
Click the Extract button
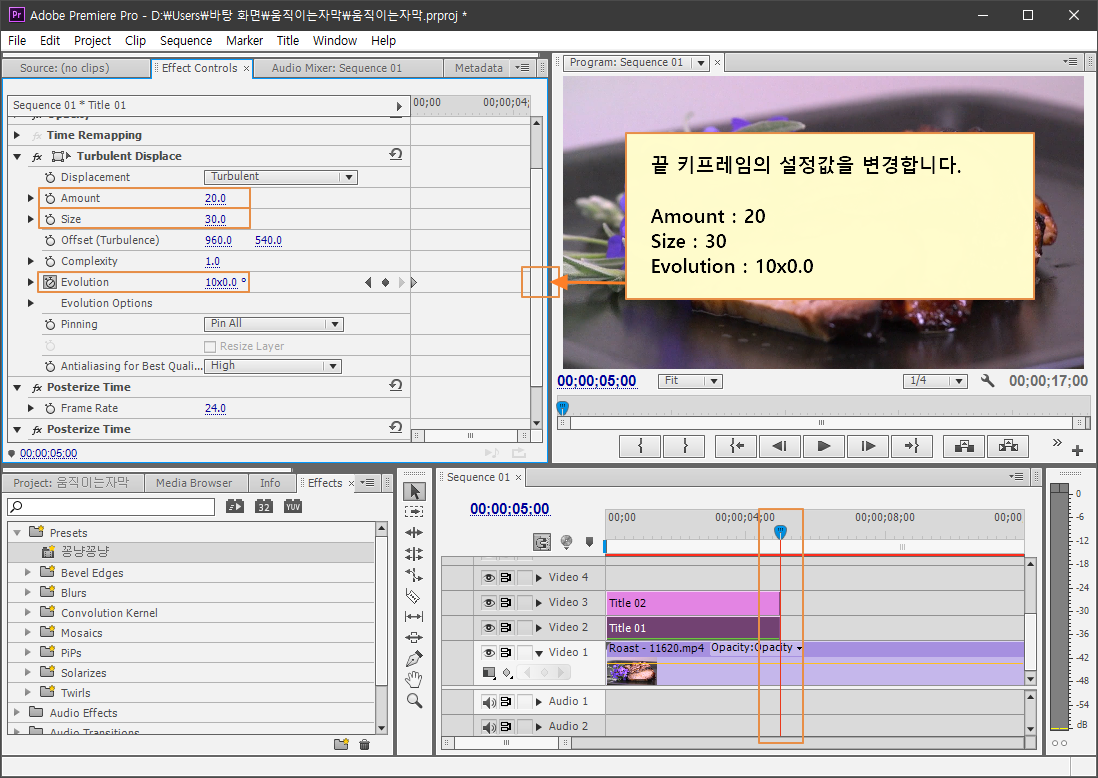(x=1008, y=446)
